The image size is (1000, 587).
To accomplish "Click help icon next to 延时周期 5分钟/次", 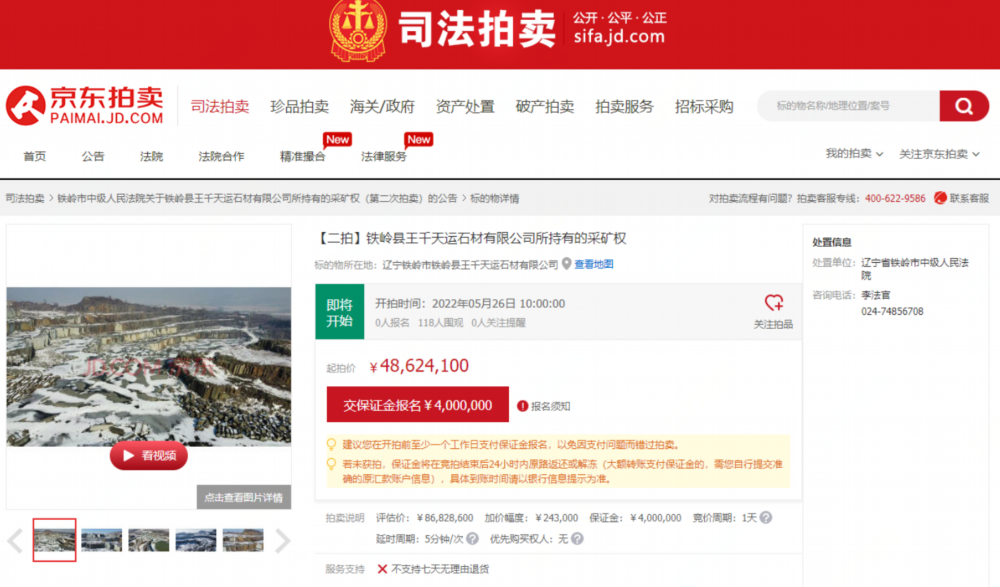I will click(x=472, y=539).
